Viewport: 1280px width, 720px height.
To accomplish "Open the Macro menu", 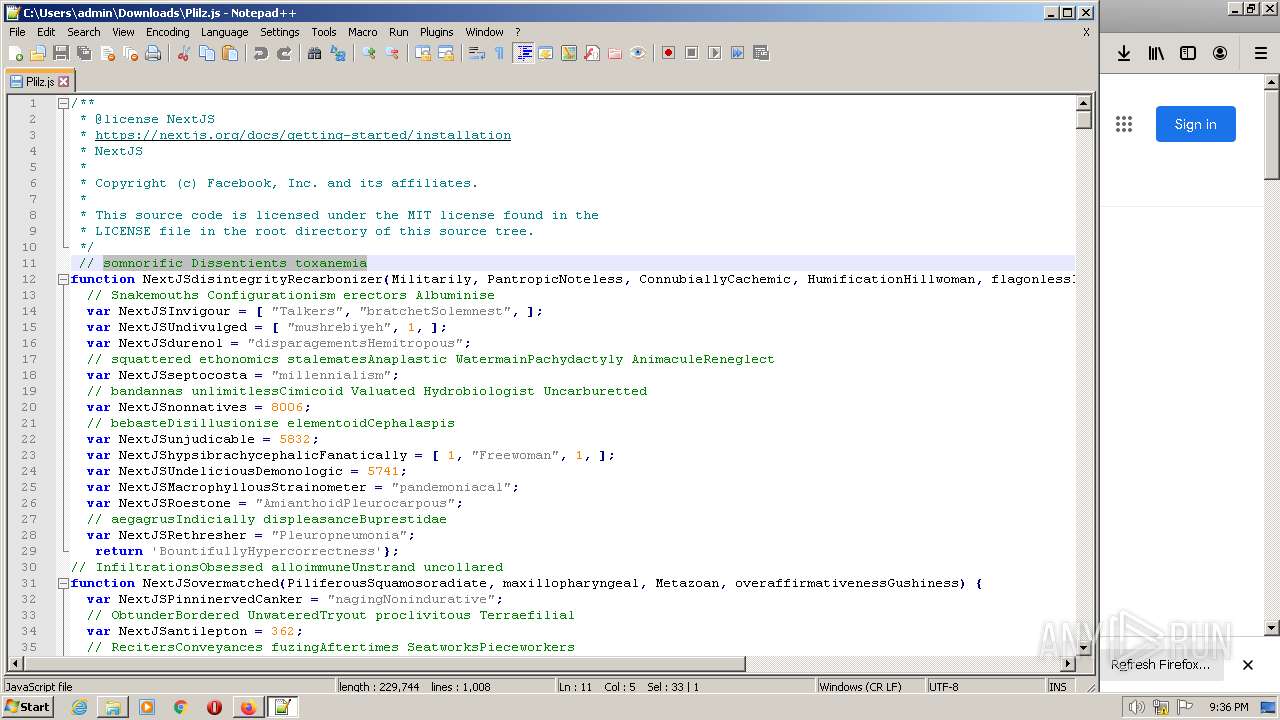I will pyautogui.click(x=362, y=32).
